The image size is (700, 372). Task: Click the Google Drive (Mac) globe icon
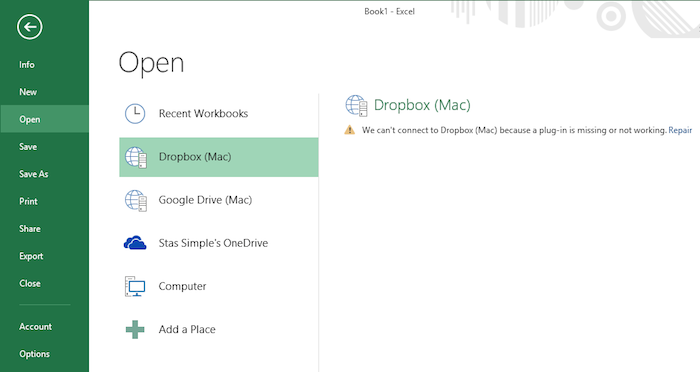tap(136, 200)
